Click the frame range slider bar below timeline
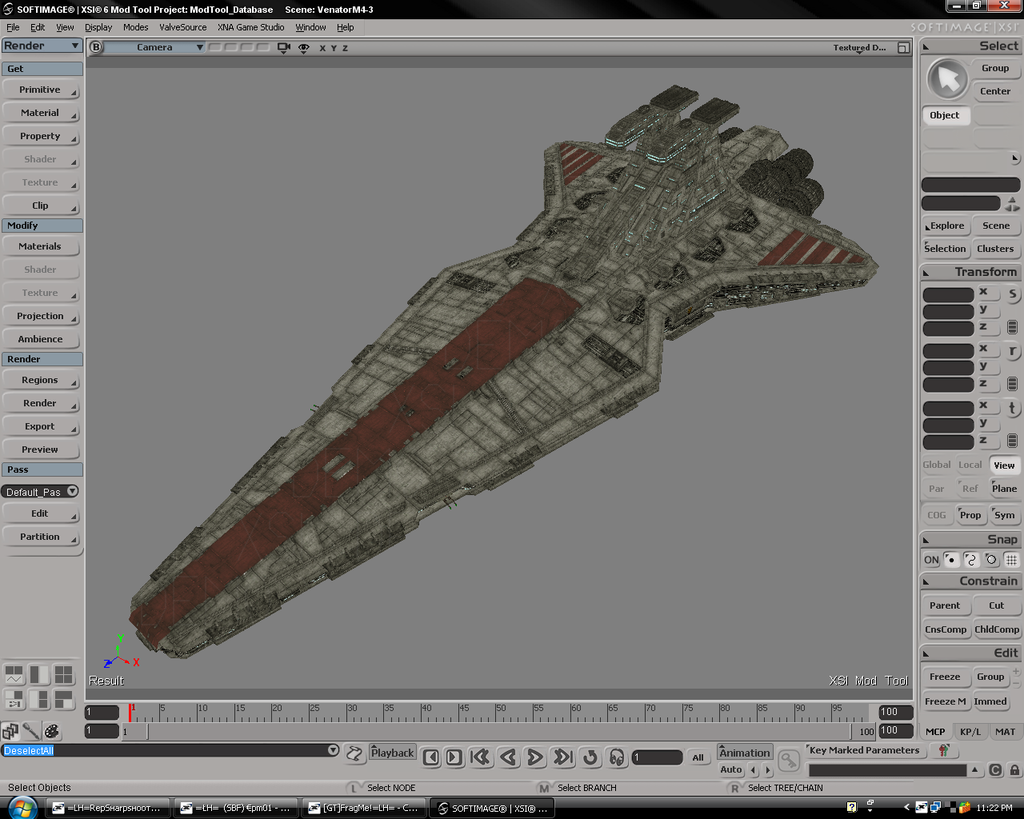This screenshot has height=819, width=1024. [x=500, y=731]
